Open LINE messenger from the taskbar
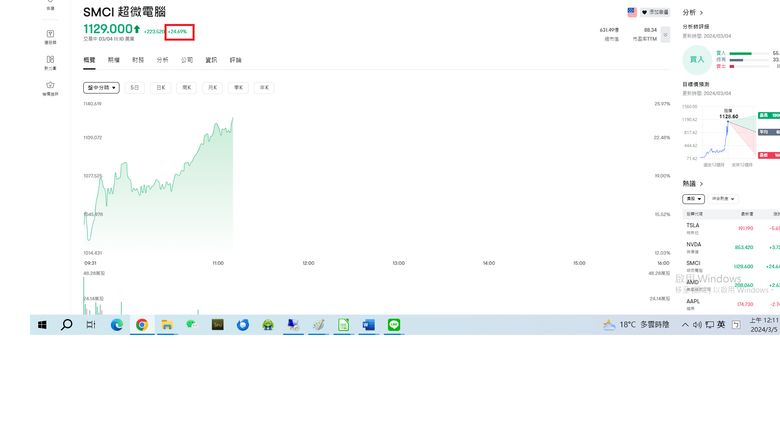 click(x=394, y=325)
